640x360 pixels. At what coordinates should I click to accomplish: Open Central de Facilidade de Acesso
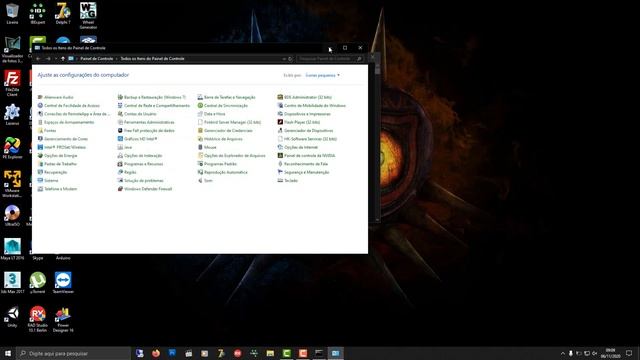tap(69, 106)
